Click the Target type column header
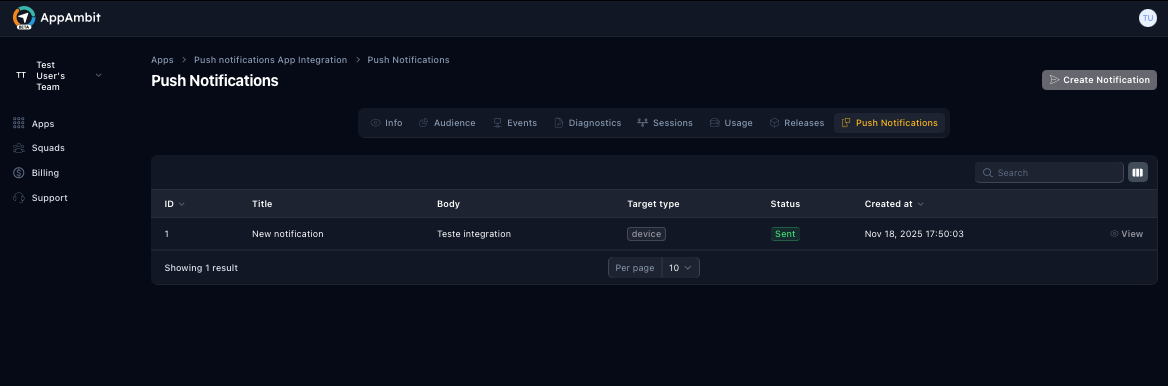Screen dimensions: 1168x386 point(653,204)
